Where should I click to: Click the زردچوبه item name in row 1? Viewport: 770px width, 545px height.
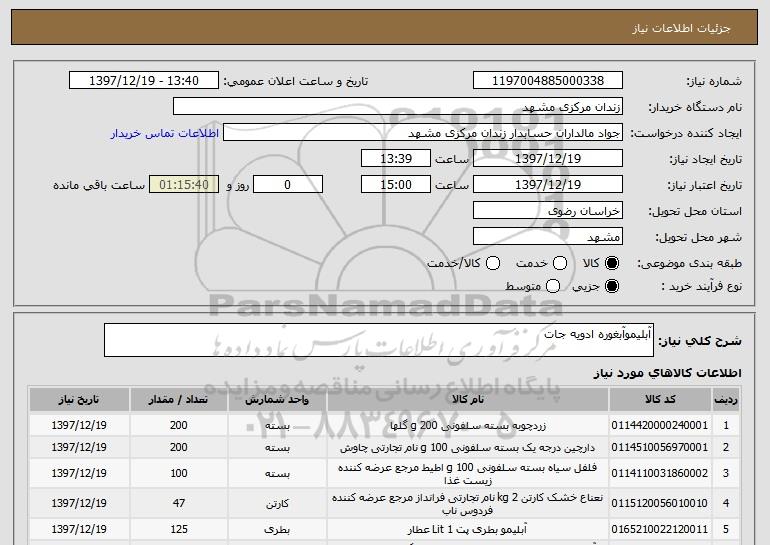click(468, 425)
